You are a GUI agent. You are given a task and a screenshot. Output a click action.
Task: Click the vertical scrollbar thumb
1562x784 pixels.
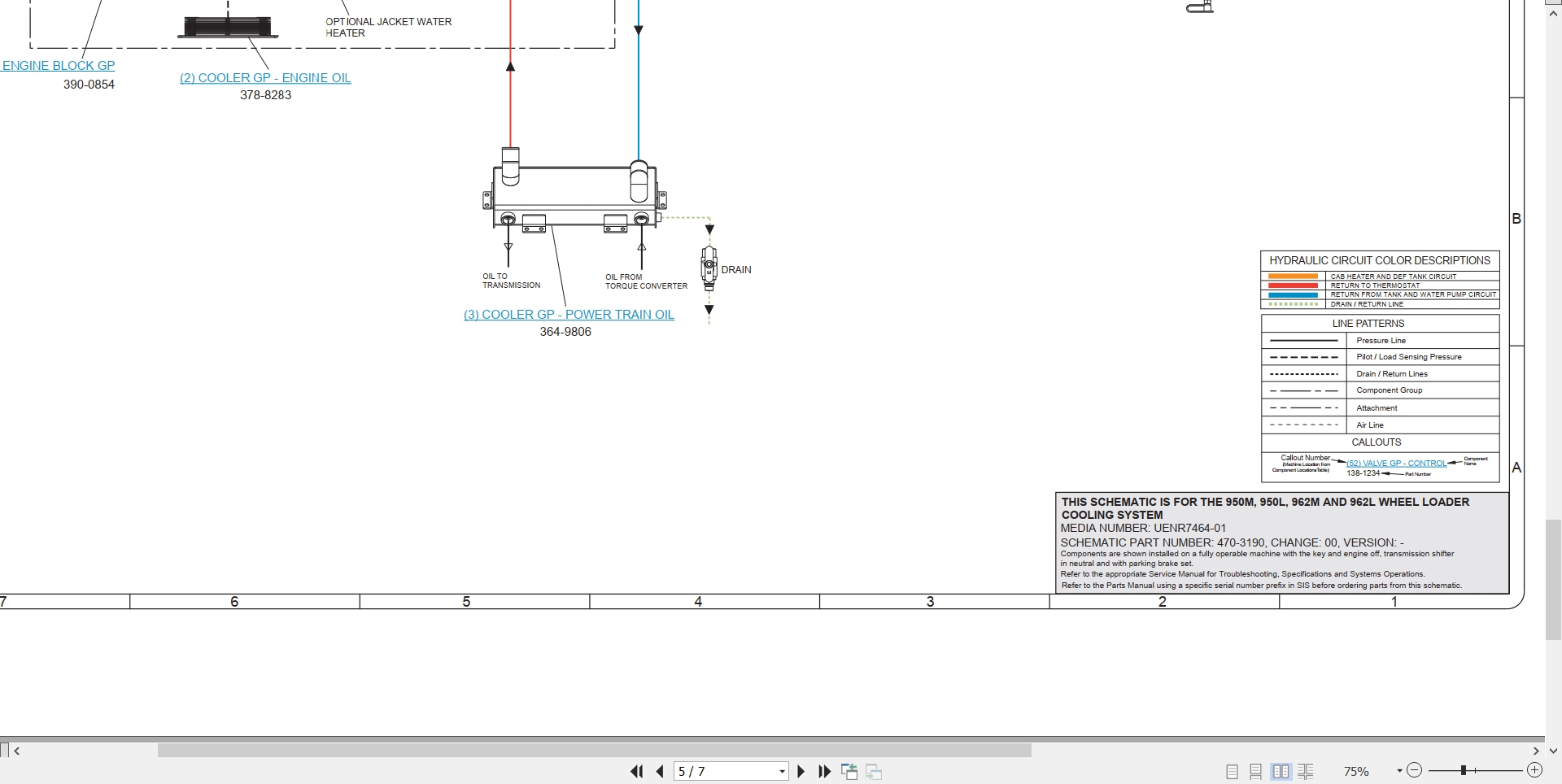pyautogui.click(x=1553, y=579)
